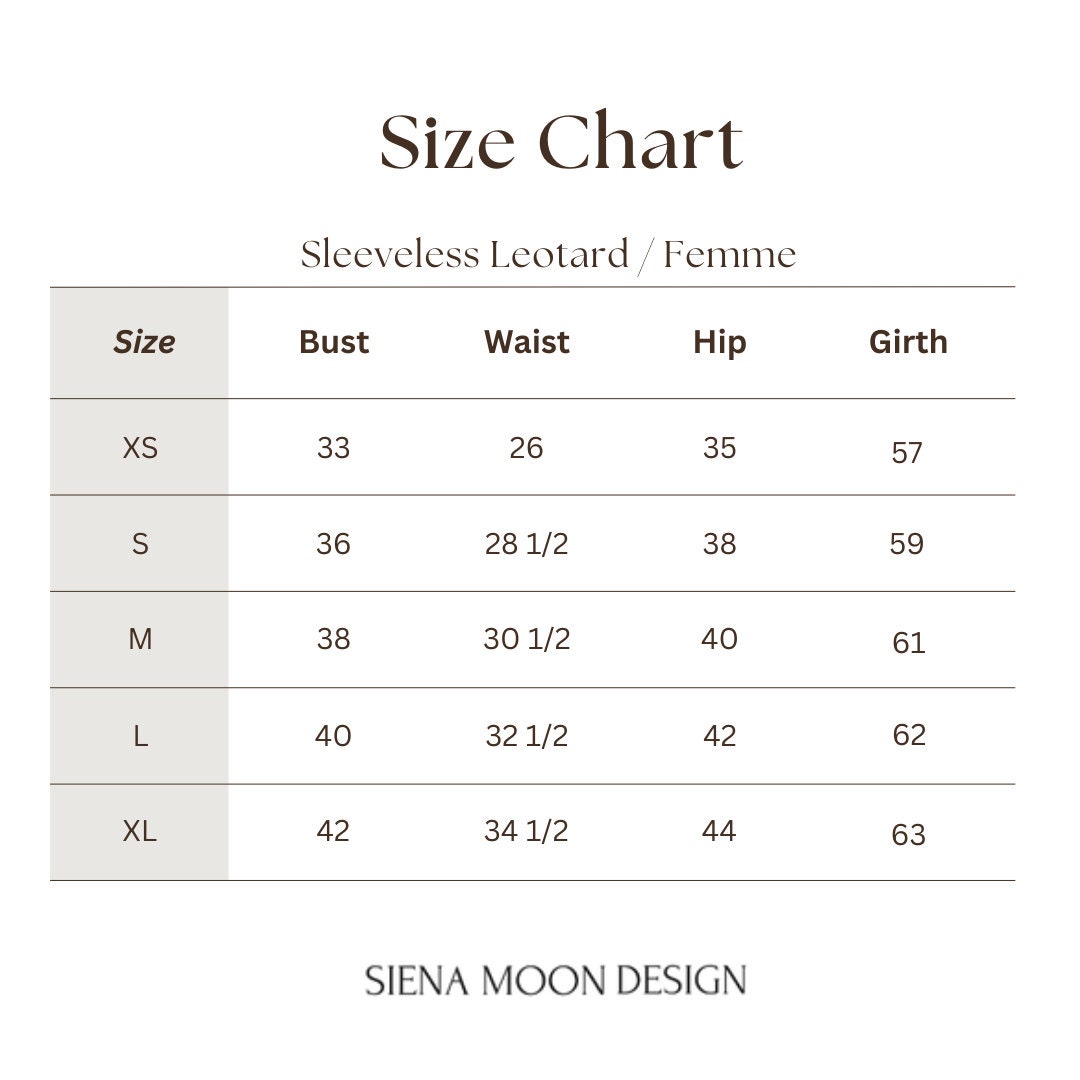
Task: Click the S waist value 28 1/2
Action: (x=527, y=544)
